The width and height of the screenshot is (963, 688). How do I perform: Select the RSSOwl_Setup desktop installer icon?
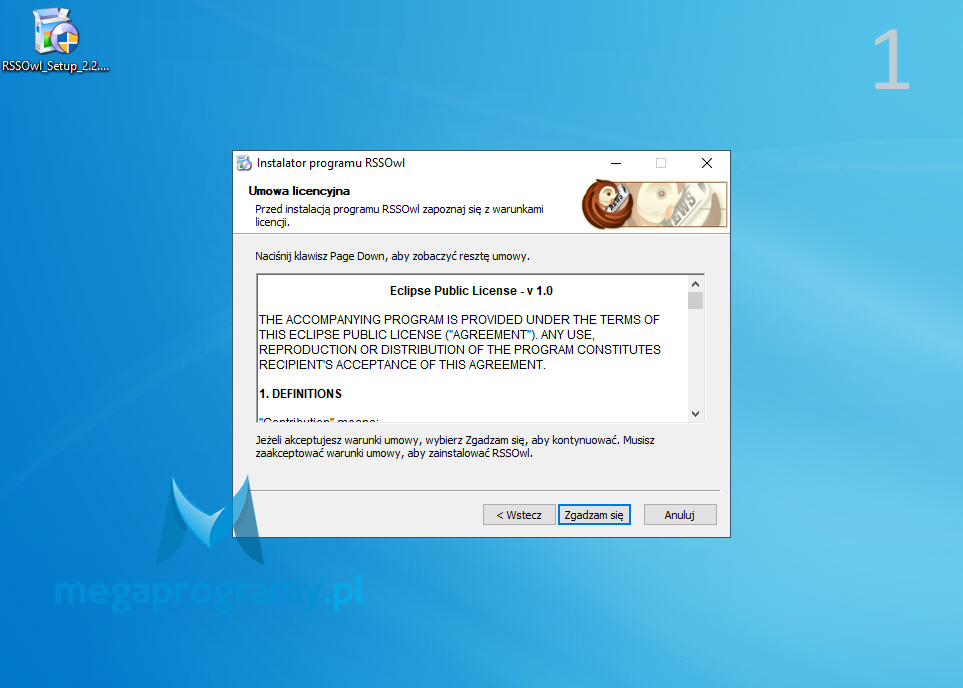point(55,40)
